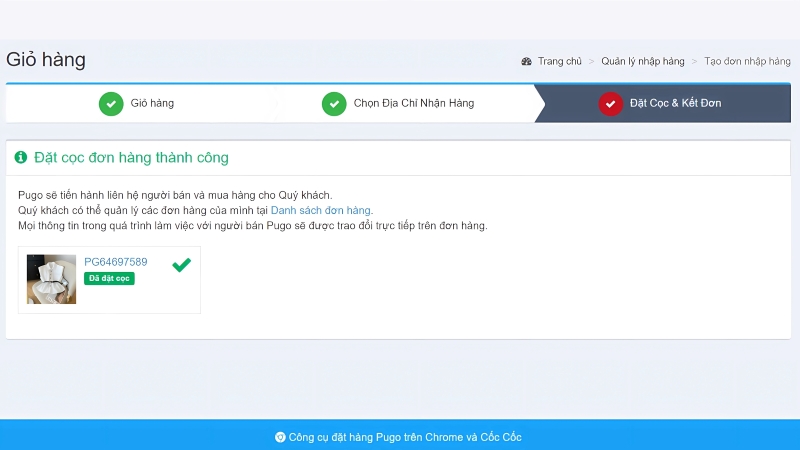Click the dashboard icon before Trang chủ
This screenshot has height=450, width=800.
point(526,61)
